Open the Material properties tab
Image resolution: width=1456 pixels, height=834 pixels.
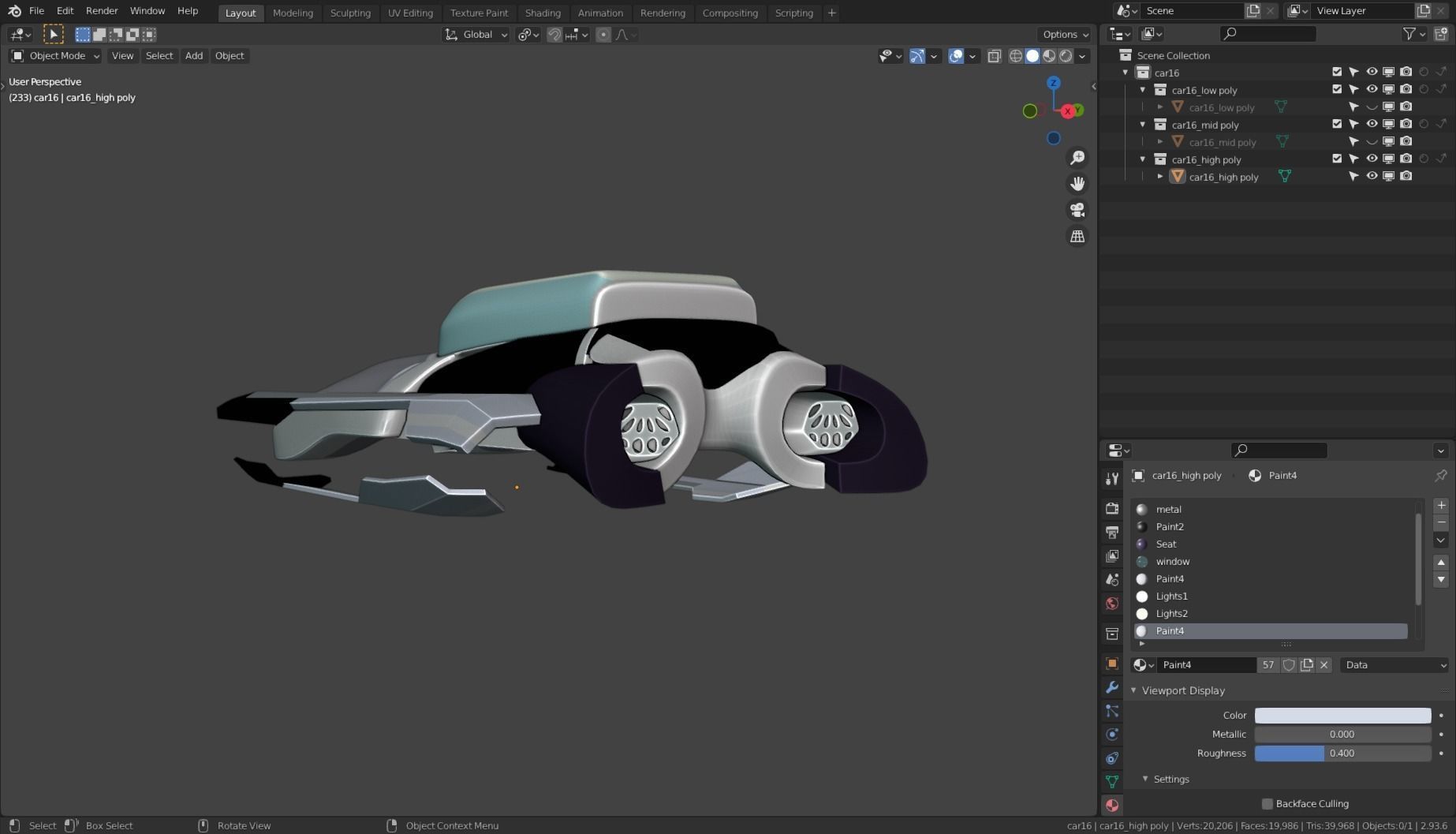click(x=1112, y=805)
